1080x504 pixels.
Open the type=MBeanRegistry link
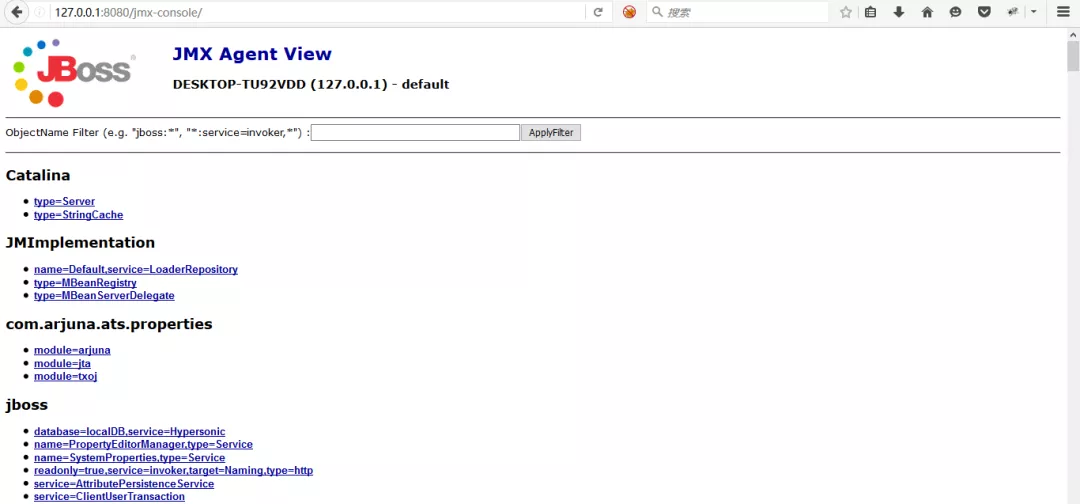(x=85, y=282)
